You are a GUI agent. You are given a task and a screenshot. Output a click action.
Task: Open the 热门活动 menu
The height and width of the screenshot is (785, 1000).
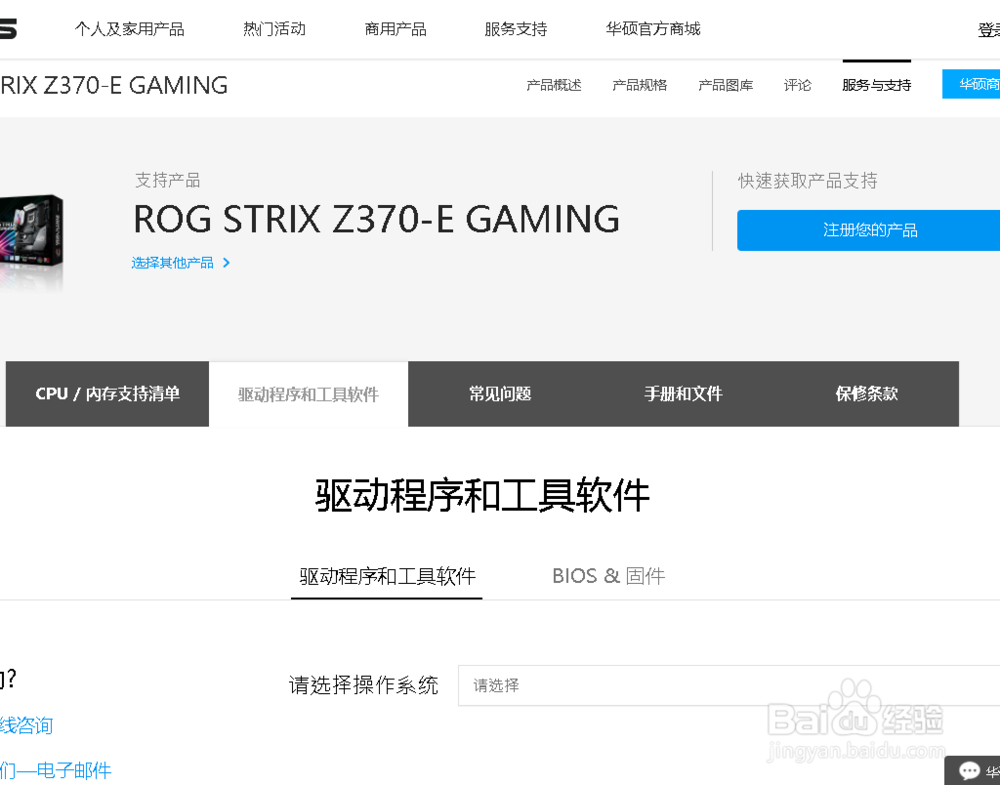coord(274,29)
